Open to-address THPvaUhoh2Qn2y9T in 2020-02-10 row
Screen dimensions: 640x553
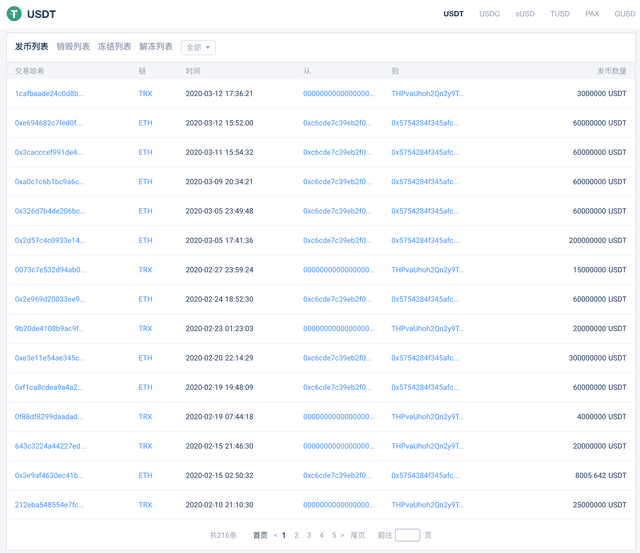[x=428, y=505]
